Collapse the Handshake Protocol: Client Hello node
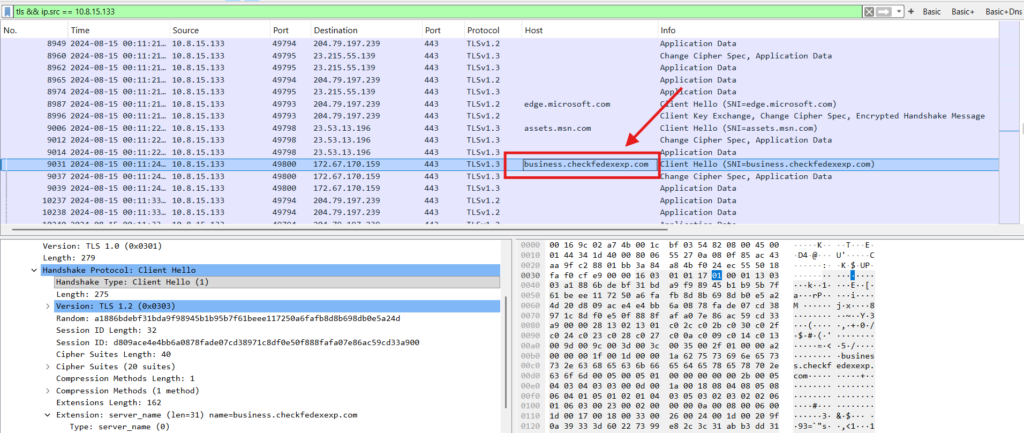 [35, 271]
